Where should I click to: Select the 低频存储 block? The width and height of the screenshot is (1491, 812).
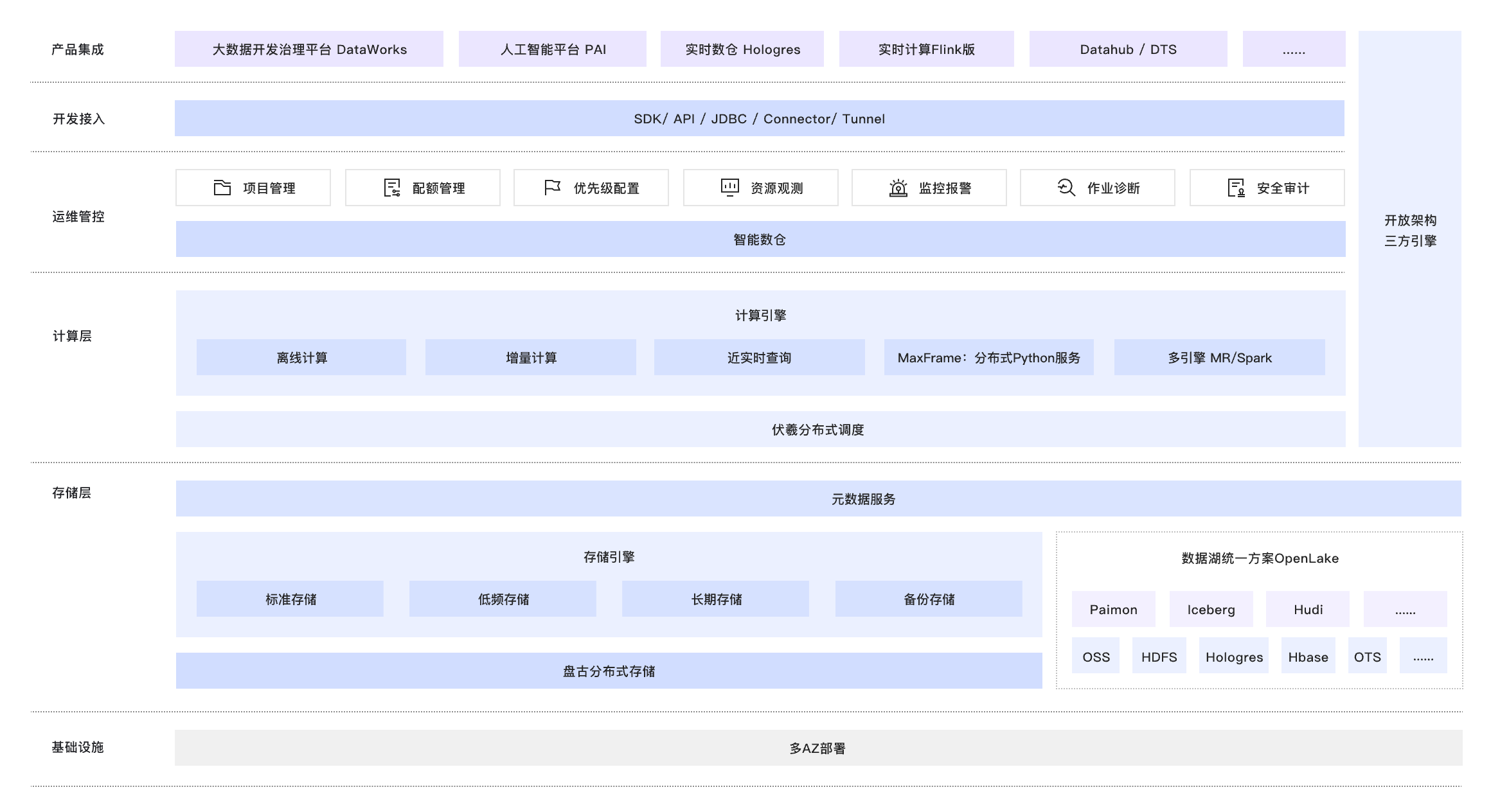click(503, 599)
